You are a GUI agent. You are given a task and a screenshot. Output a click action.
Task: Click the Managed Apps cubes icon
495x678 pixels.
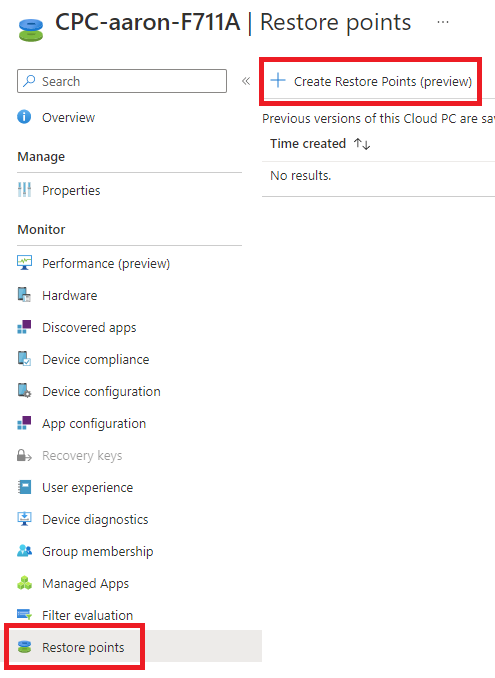click(24, 583)
